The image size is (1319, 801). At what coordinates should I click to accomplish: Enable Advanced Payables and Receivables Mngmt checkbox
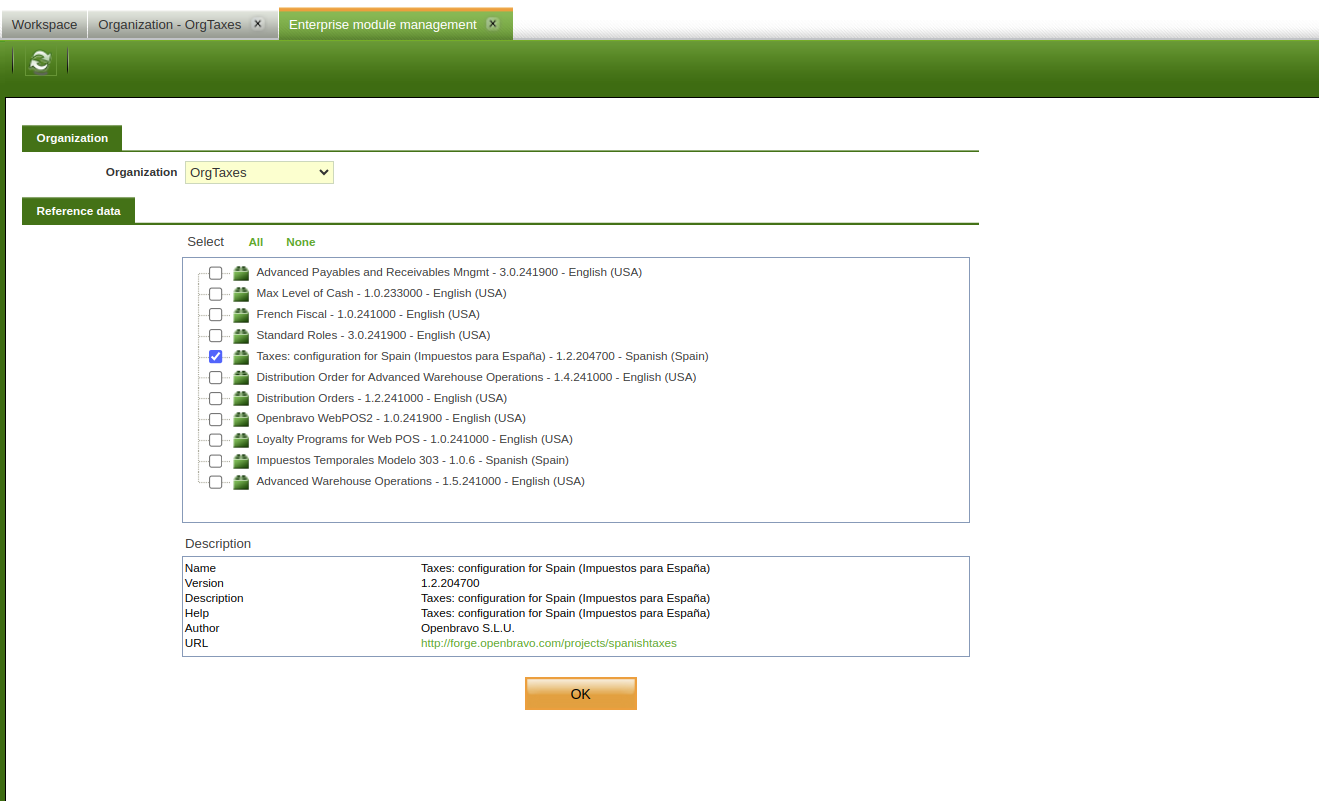coord(216,273)
